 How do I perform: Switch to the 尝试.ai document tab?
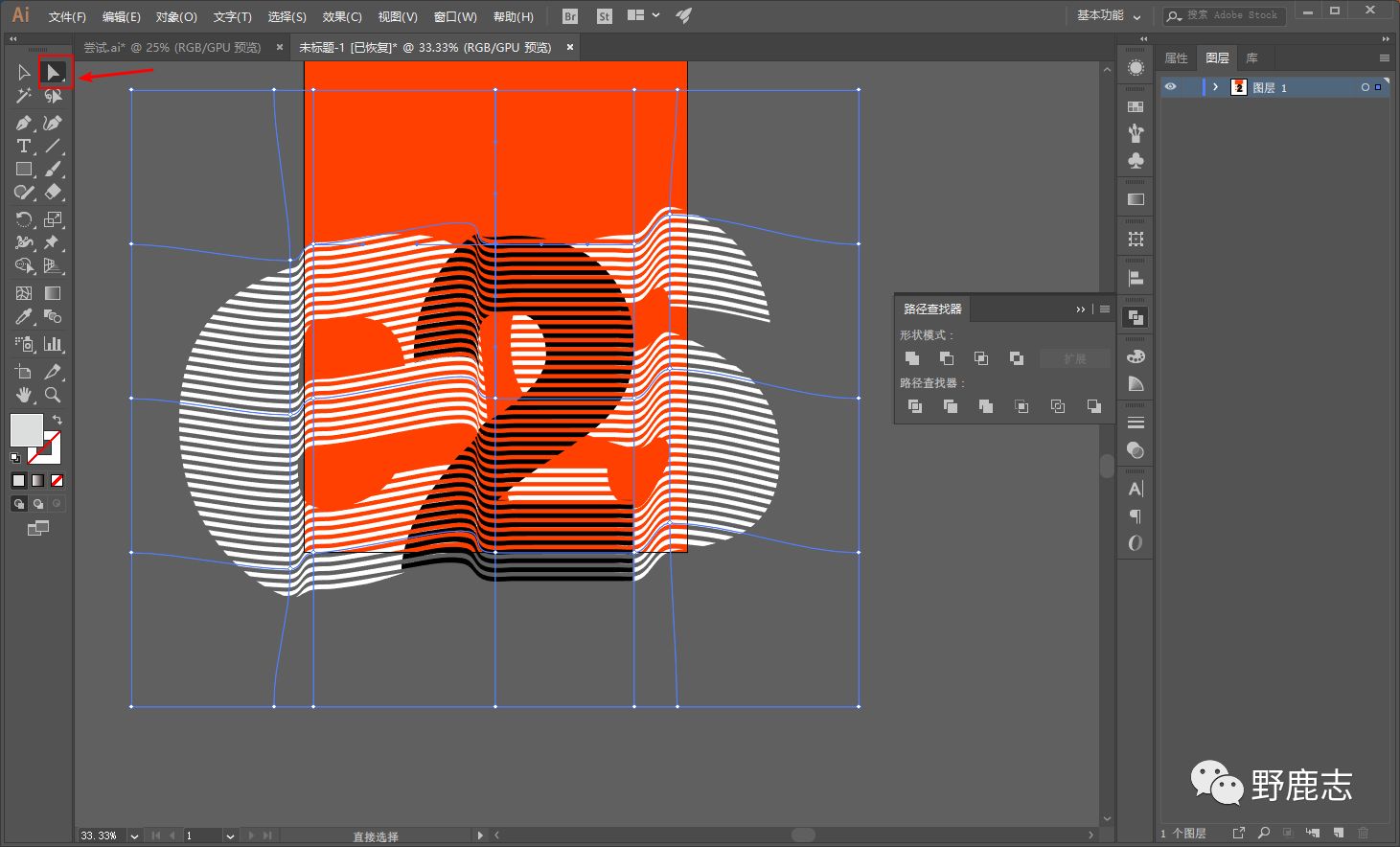[x=172, y=47]
